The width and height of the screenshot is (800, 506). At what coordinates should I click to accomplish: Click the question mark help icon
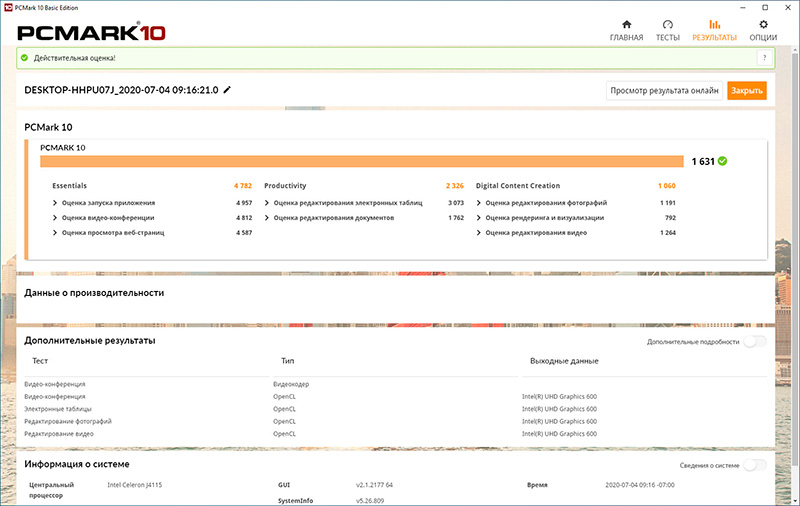[763, 58]
